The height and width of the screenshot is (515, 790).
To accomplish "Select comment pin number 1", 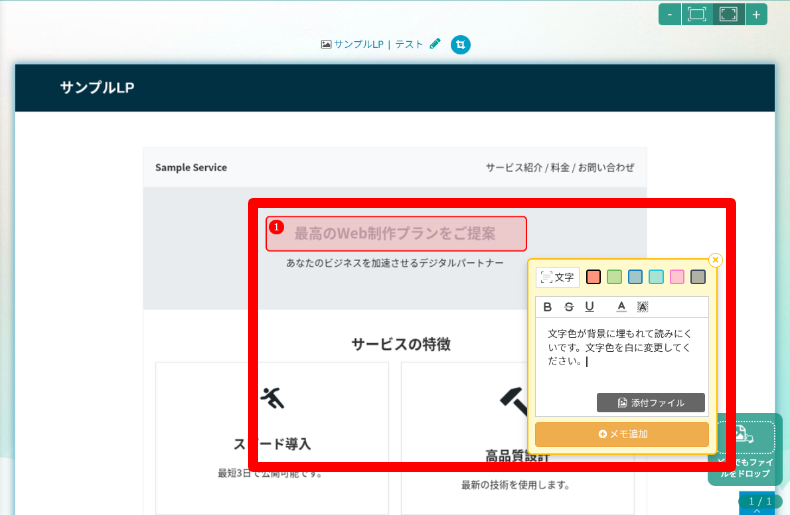I will tap(276, 227).
